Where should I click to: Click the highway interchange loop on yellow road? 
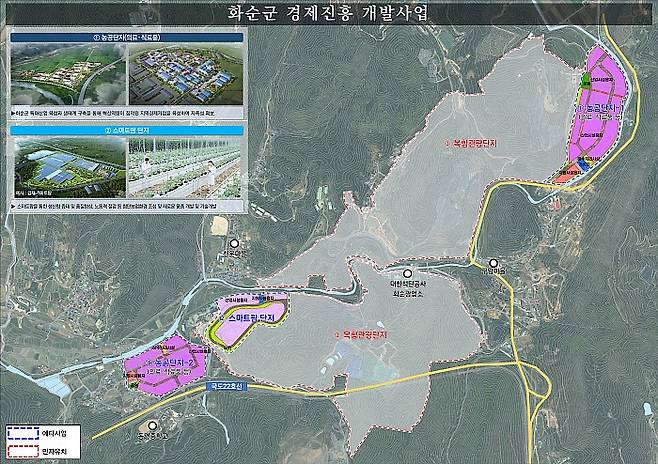(x=537, y=384)
